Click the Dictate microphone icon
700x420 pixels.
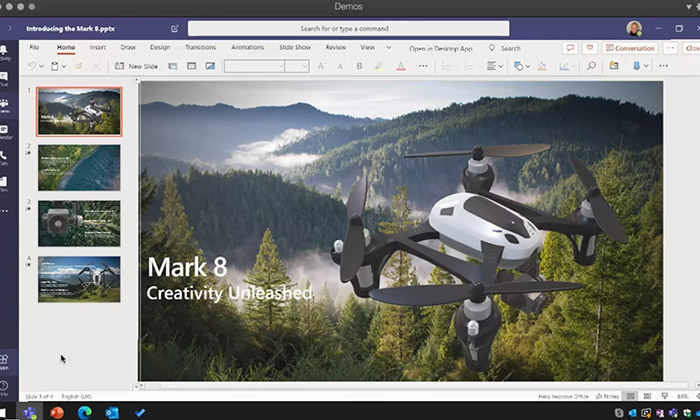(x=636, y=66)
